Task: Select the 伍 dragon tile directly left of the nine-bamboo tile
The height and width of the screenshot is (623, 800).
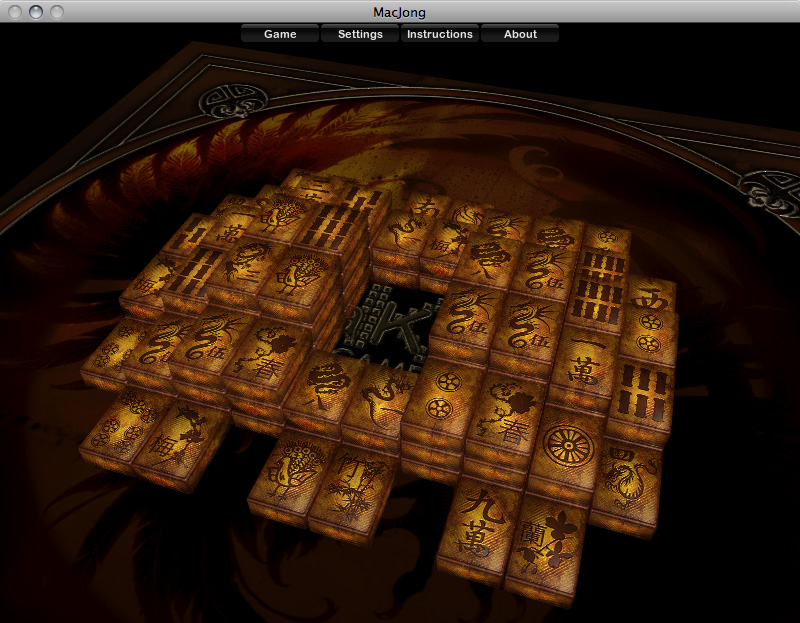Action: tap(545, 270)
